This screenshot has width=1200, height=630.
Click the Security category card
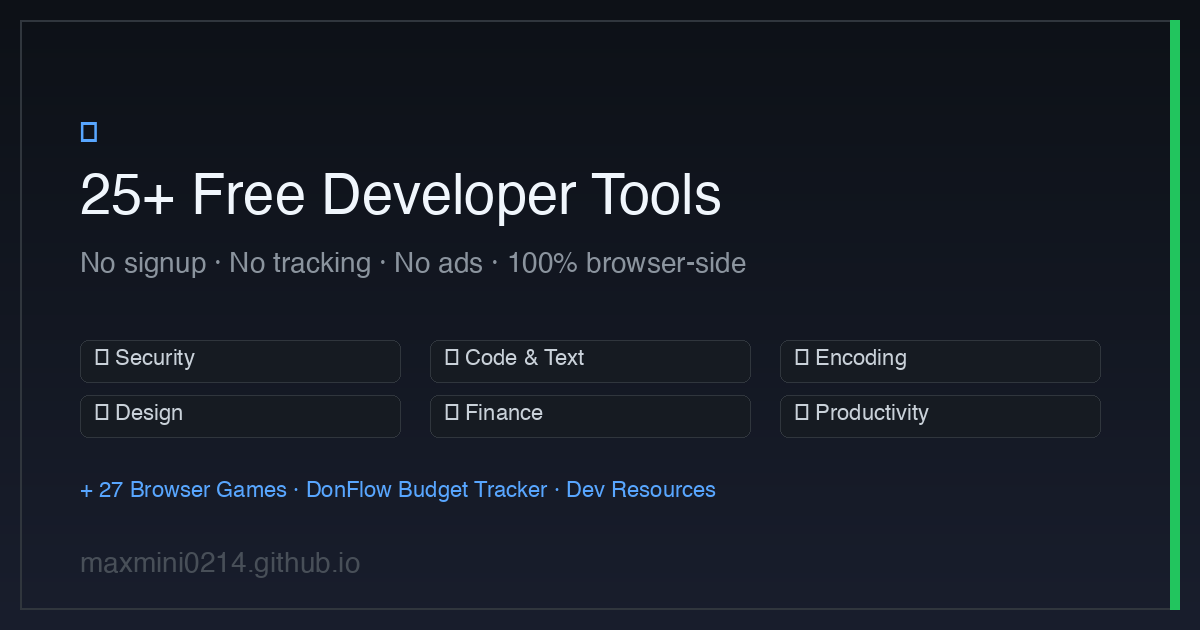(240, 361)
